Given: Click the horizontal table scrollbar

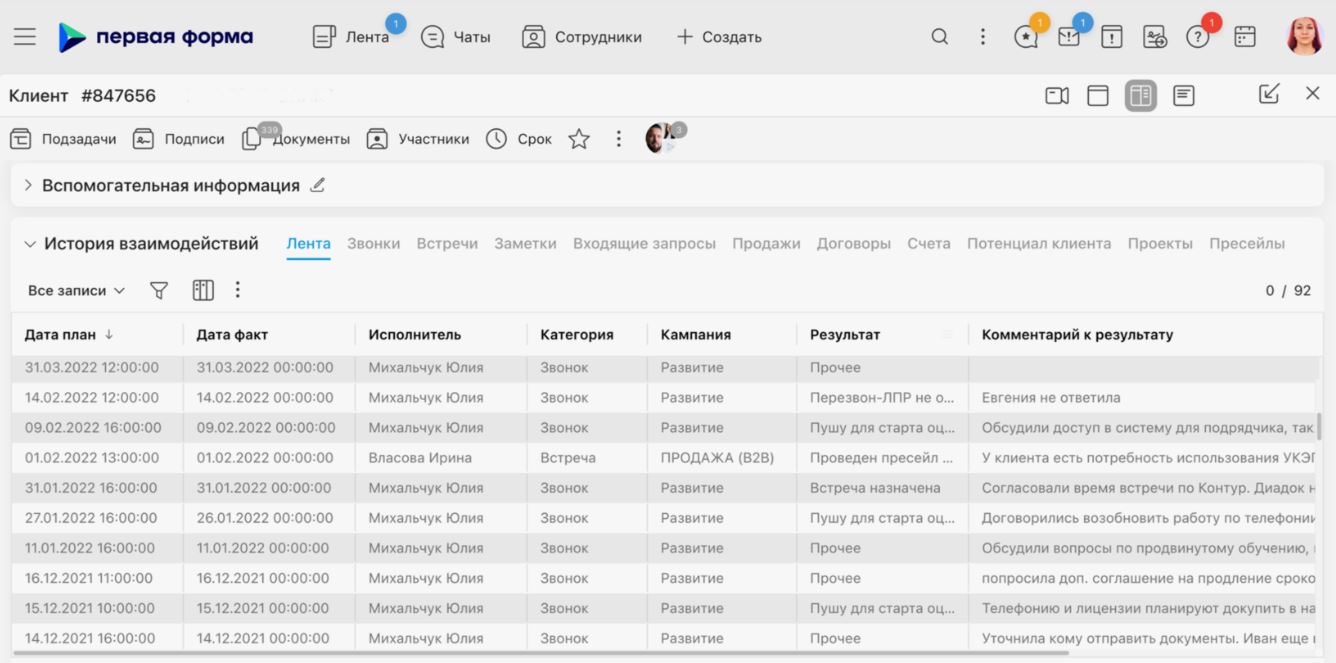Looking at the screenshot, I should [x=541, y=654].
